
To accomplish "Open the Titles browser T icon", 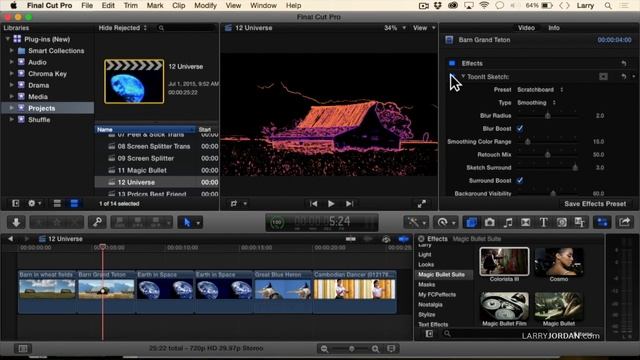I will pos(543,222).
